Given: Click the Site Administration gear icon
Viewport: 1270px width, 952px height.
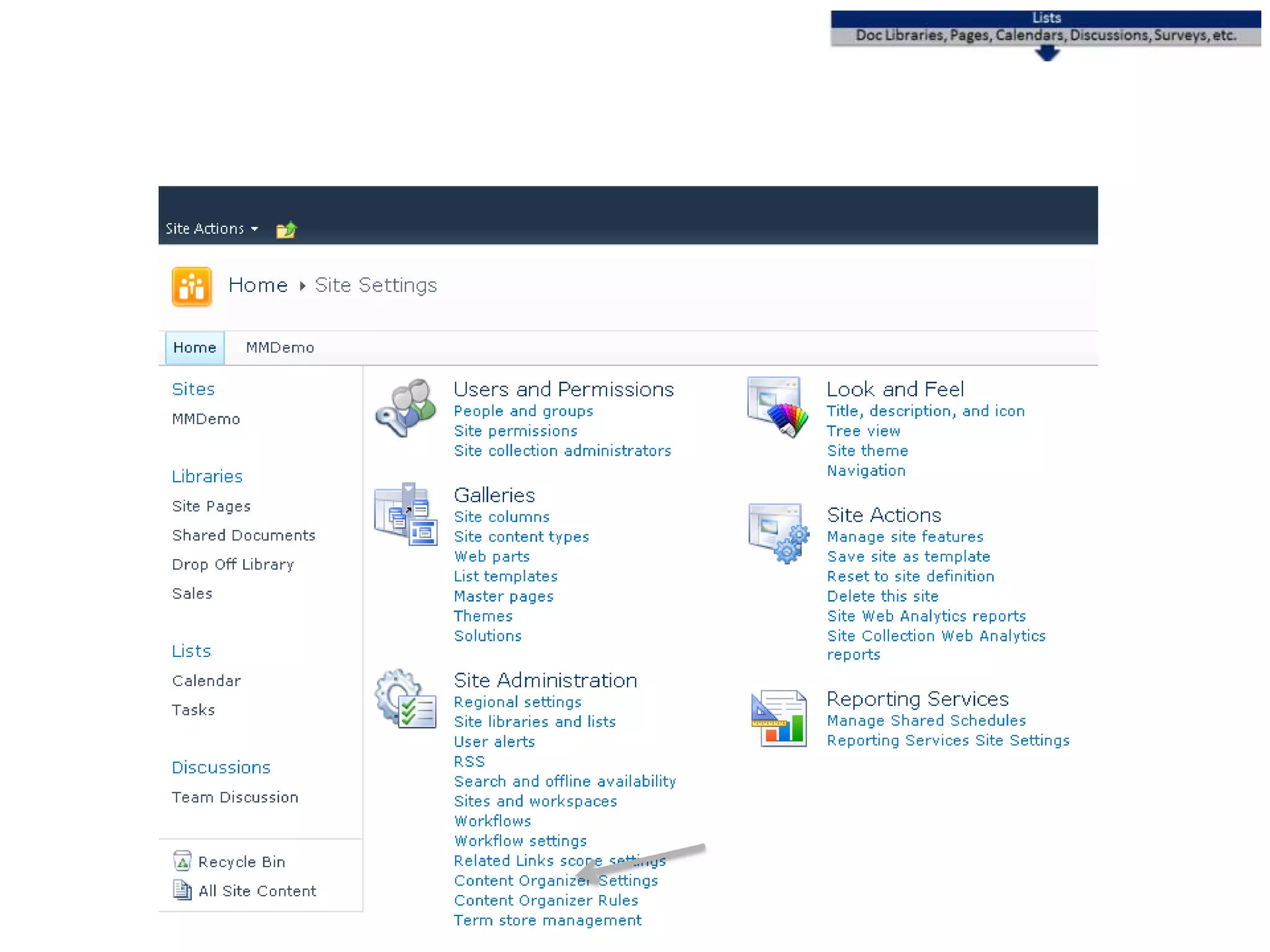Looking at the screenshot, I should pyautogui.click(x=406, y=699).
